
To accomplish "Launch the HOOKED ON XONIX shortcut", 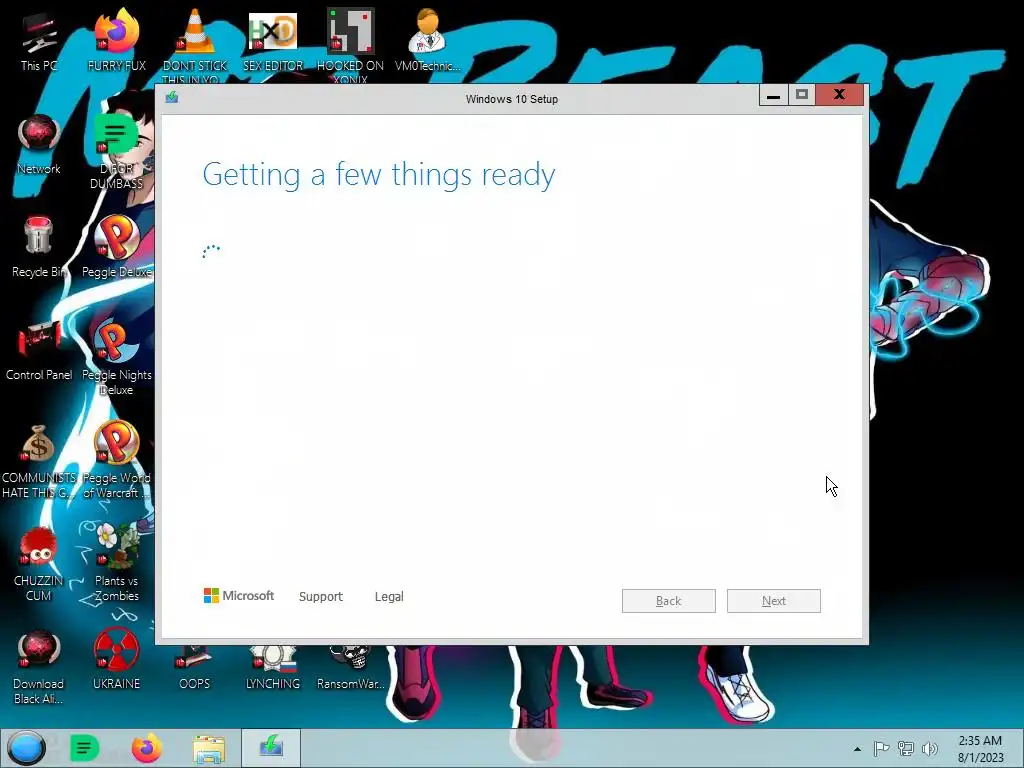I will (x=350, y=44).
